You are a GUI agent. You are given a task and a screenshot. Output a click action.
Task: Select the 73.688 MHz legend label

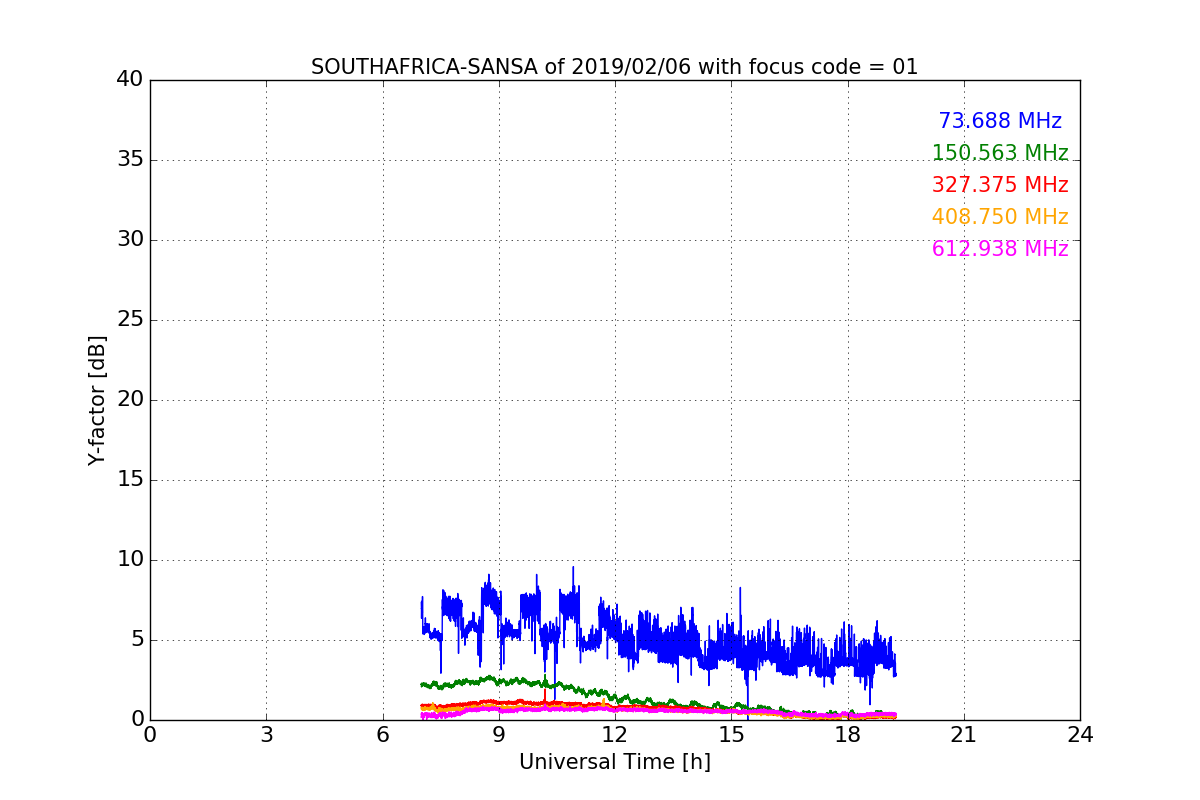1000,121
